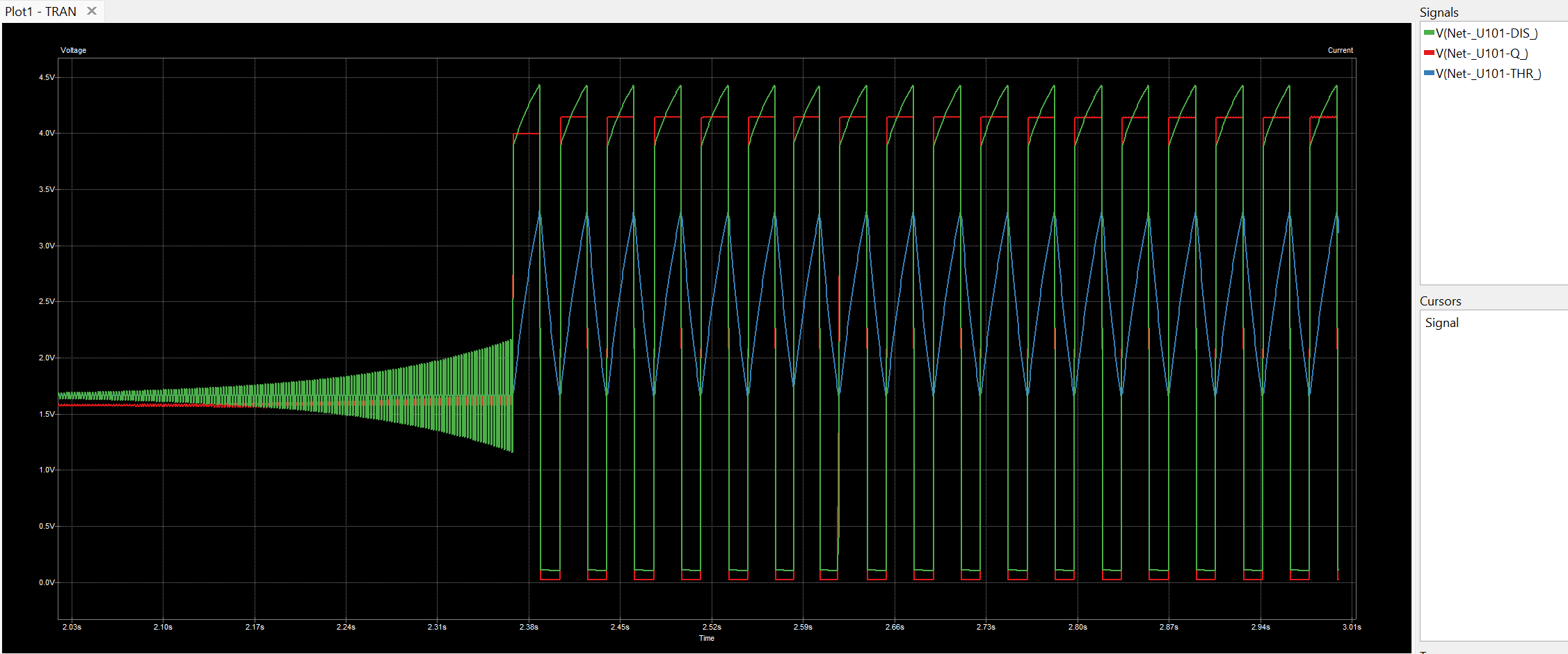
Task: Click the 3.0V voltage axis tick
Action: 47,246
